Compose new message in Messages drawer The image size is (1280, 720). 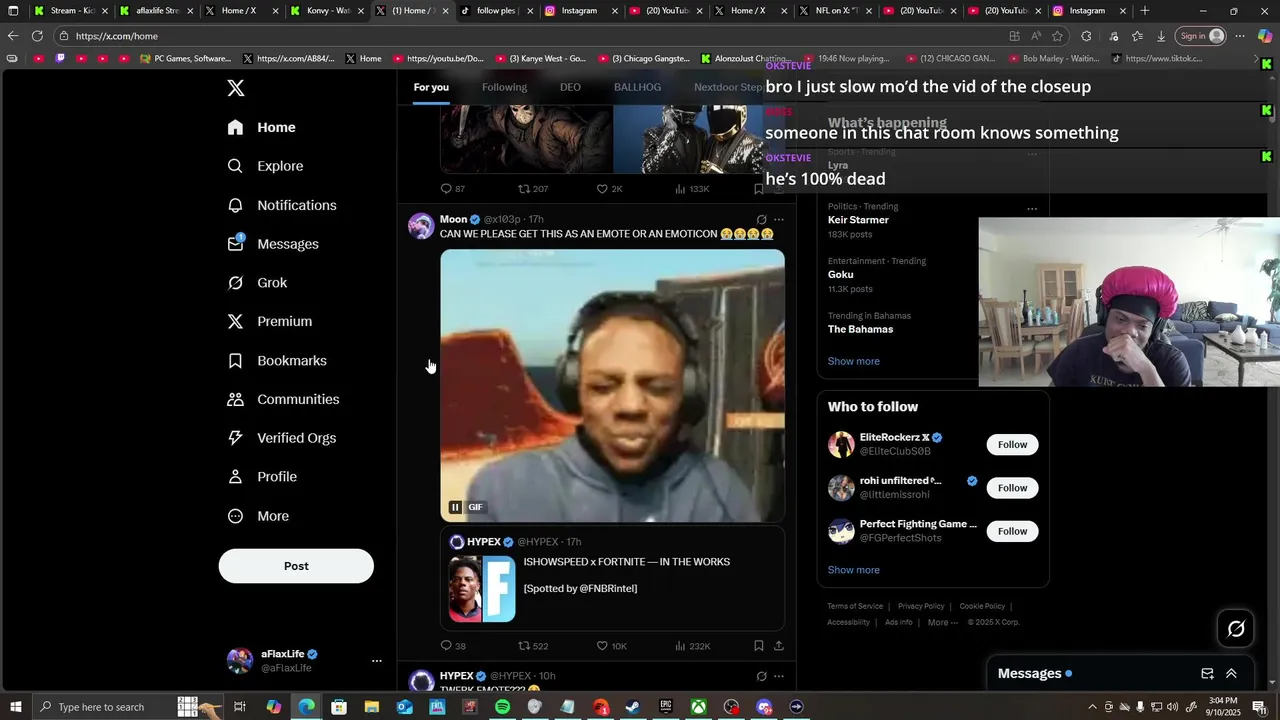[1207, 674]
